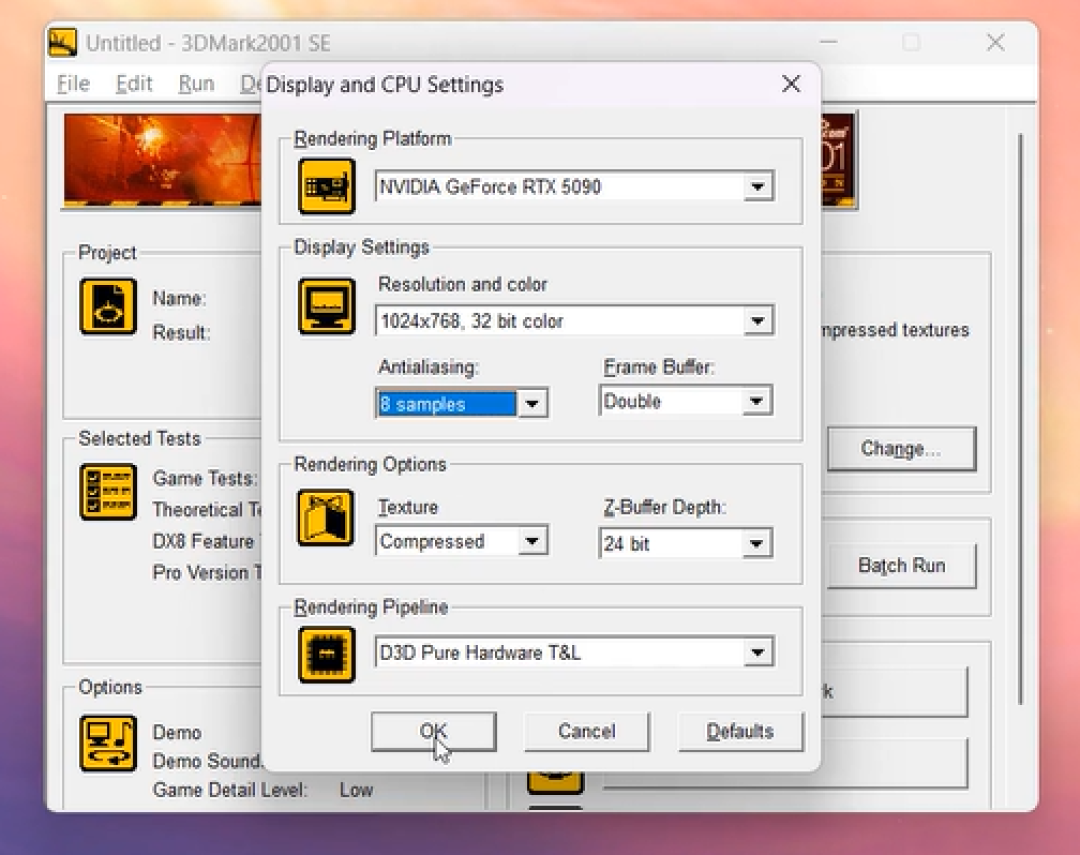Click the main window vertical scrollbar
Viewport: 1080px width, 855px height.
click(1020, 420)
